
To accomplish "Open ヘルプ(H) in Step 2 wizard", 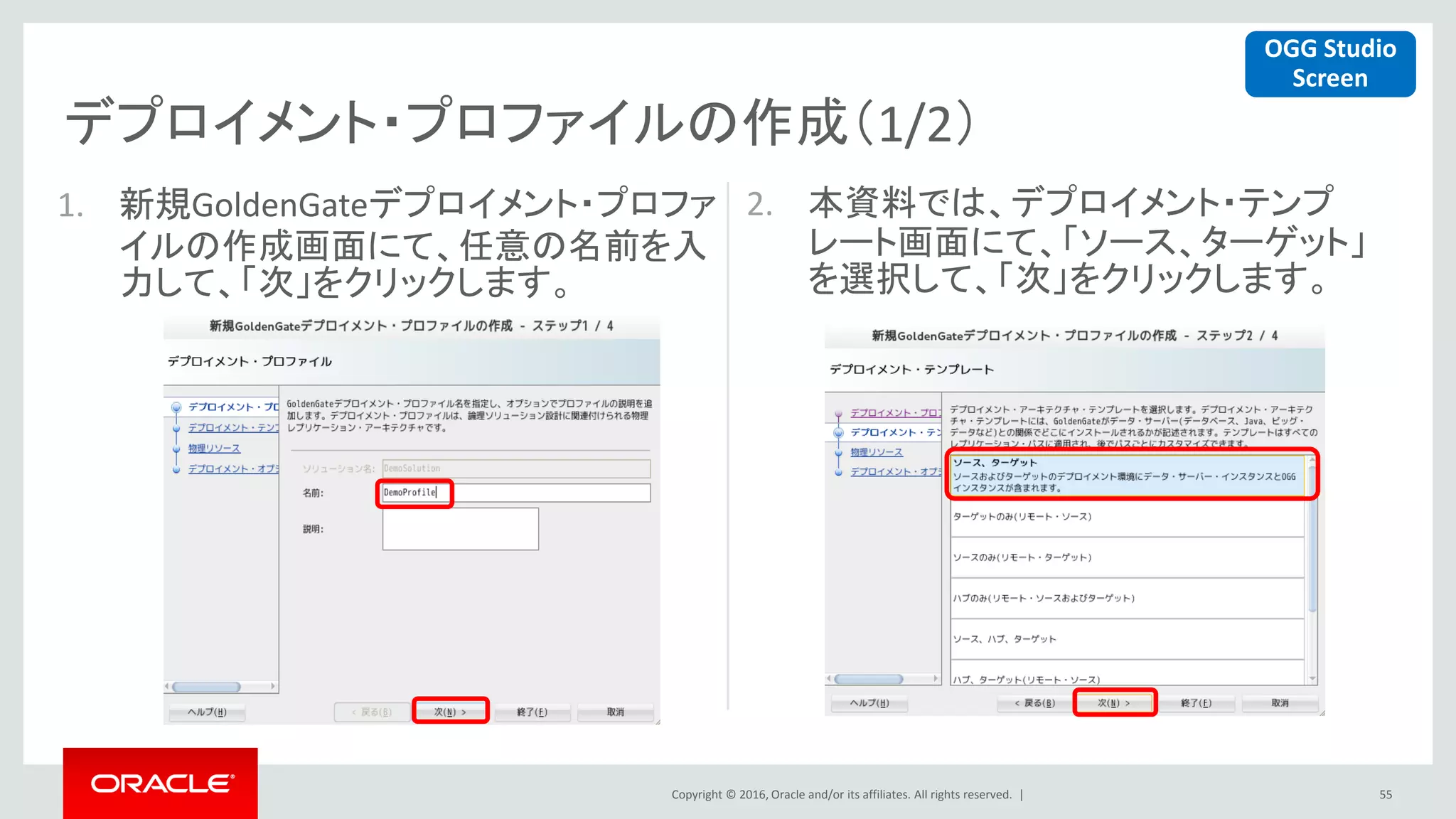I will 869,702.
